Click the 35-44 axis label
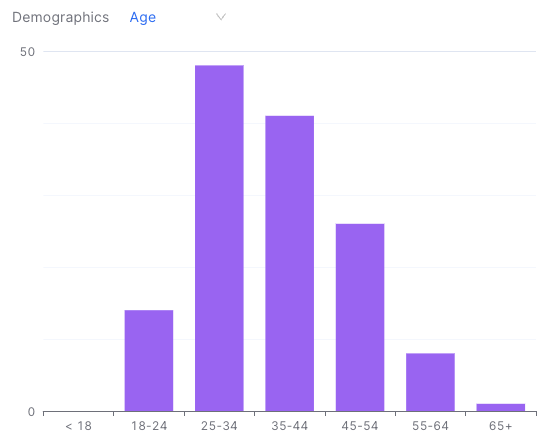 coord(289,426)
